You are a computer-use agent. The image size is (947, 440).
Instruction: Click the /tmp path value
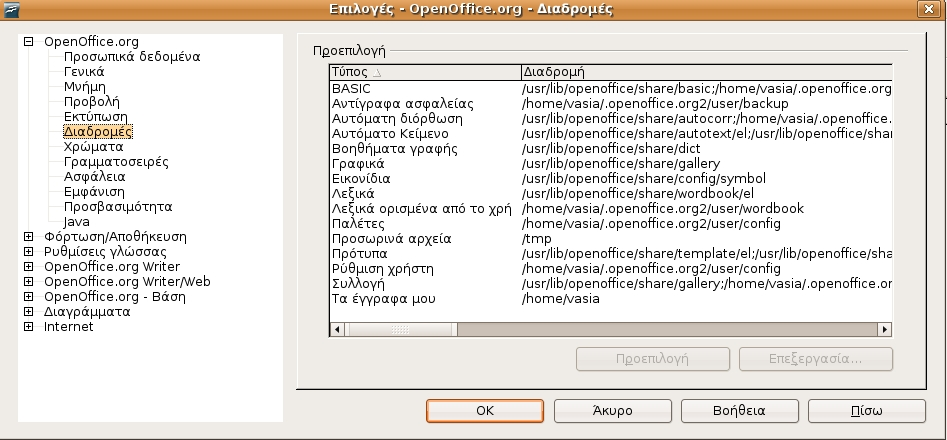click(537, 238)
